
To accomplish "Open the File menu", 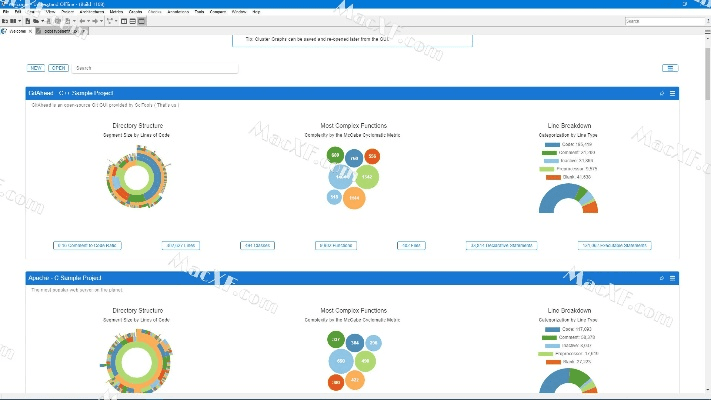I will click(x=5, y=11).
